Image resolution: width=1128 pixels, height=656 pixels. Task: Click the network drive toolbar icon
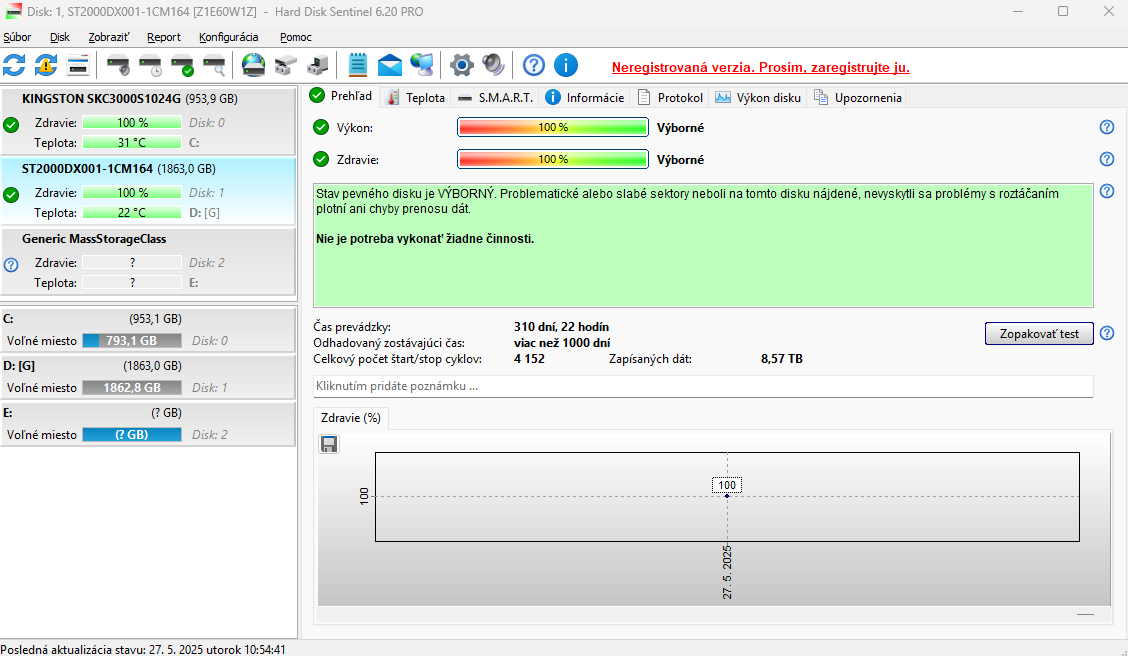coord(286,65)
